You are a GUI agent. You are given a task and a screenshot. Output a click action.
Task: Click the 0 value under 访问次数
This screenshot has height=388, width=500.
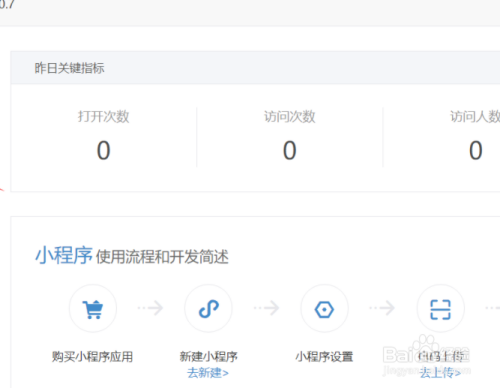click(x=290, y=150)
